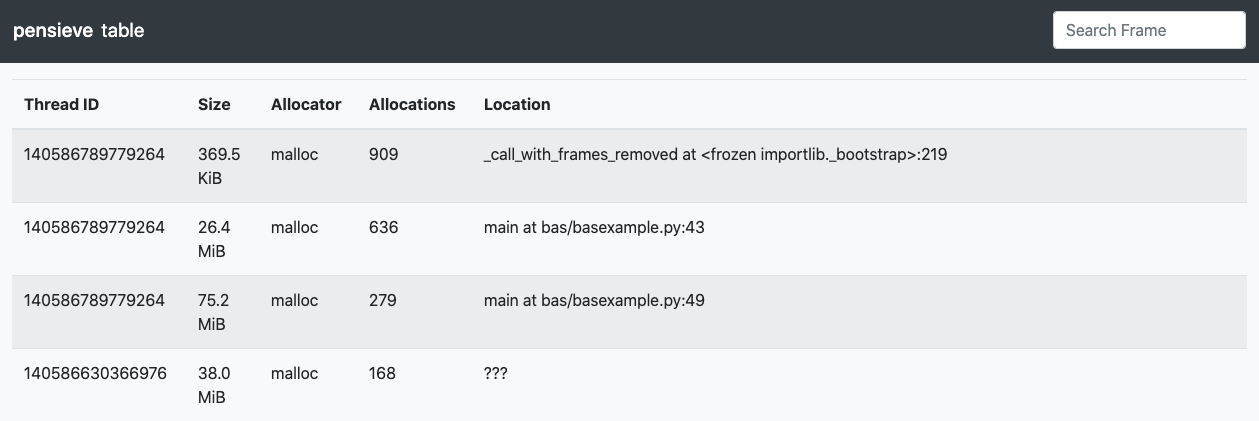Click the 279 allocations cell

pos(383,300)
